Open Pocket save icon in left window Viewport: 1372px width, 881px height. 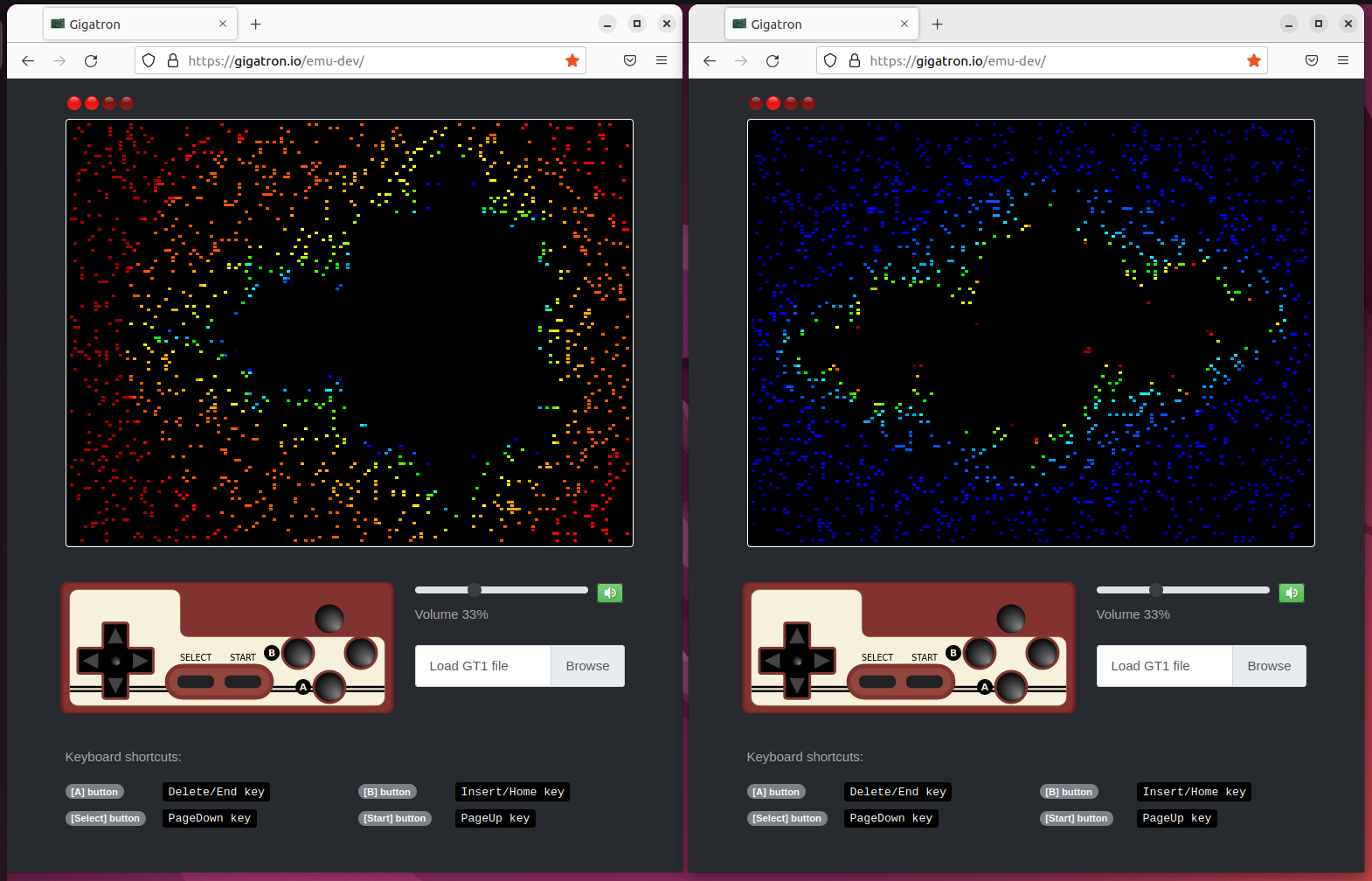pyautogui.click(x=630, y=60)
